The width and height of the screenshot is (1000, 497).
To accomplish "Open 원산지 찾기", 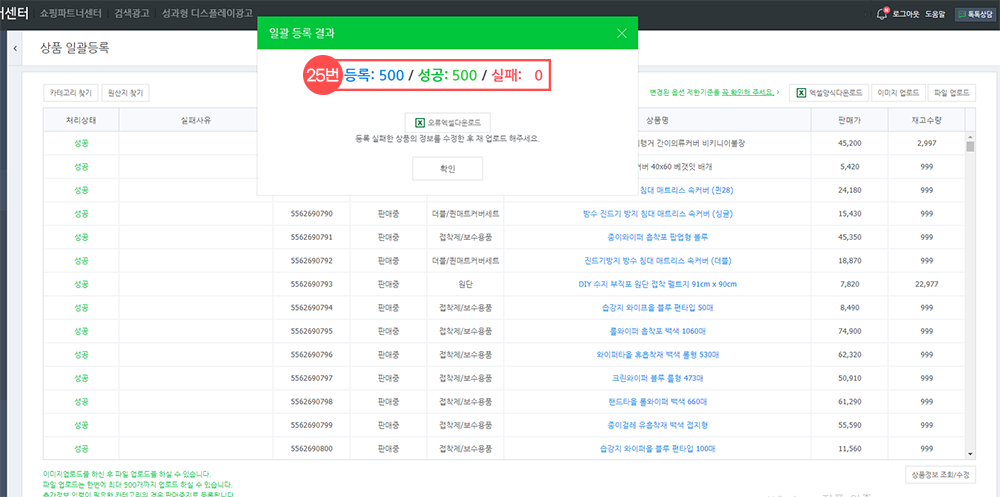I will (x=125, y=93).
